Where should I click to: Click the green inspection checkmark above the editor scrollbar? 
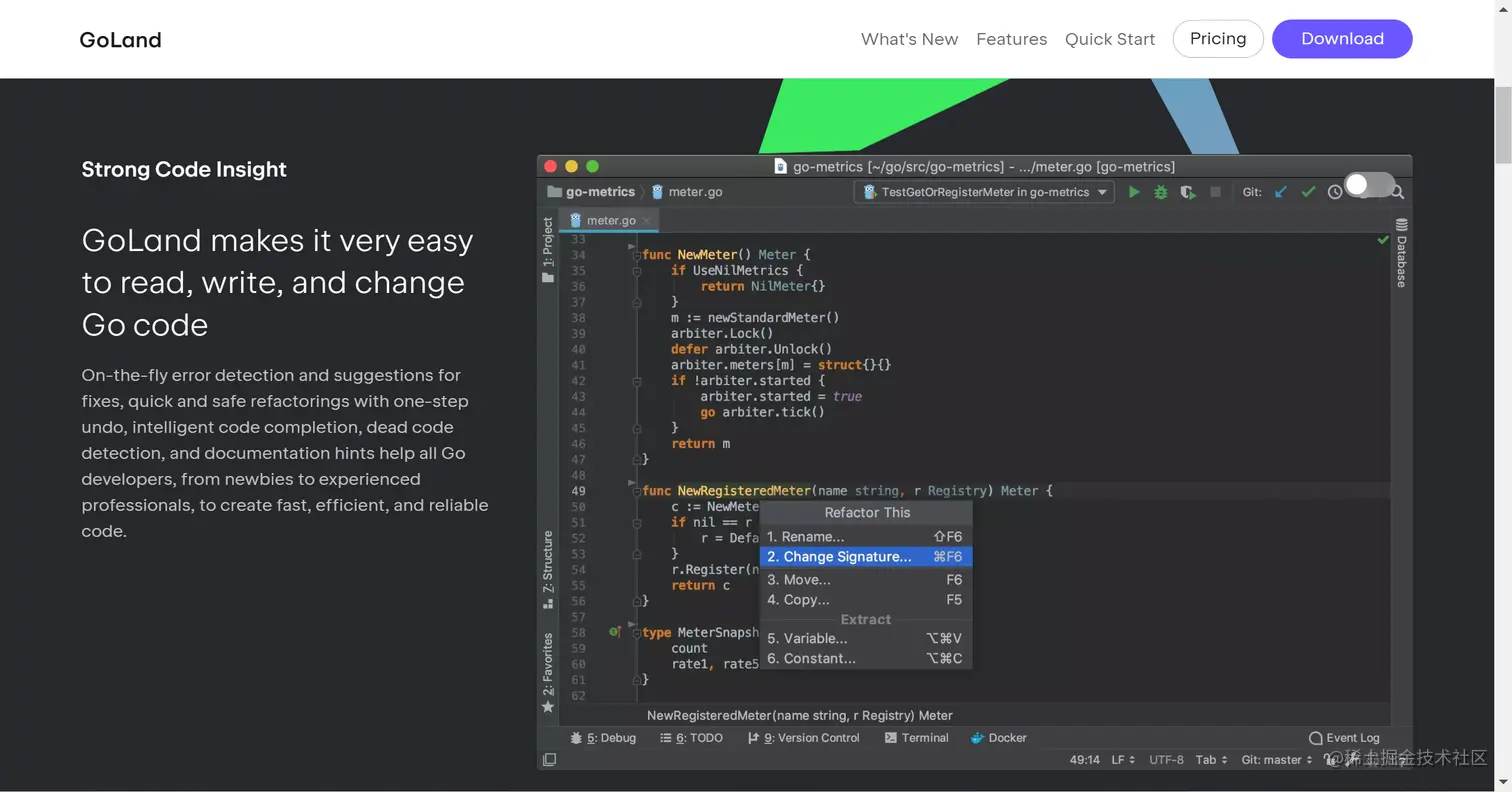click(1383, 240)
